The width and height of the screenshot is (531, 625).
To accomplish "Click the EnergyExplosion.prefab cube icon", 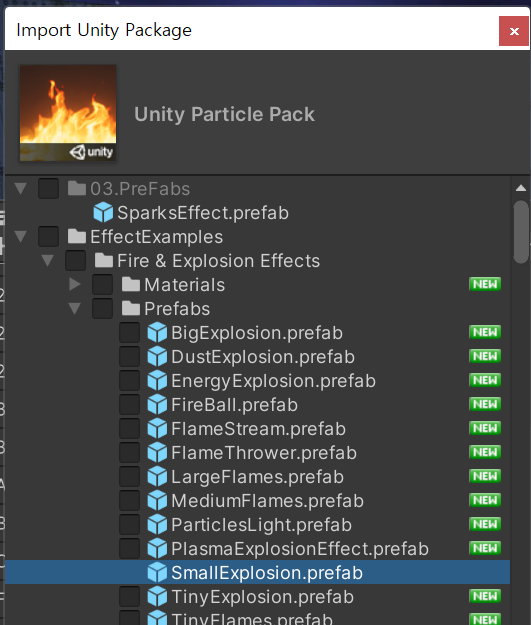I will pyautogui.click(x=157, y=381).
